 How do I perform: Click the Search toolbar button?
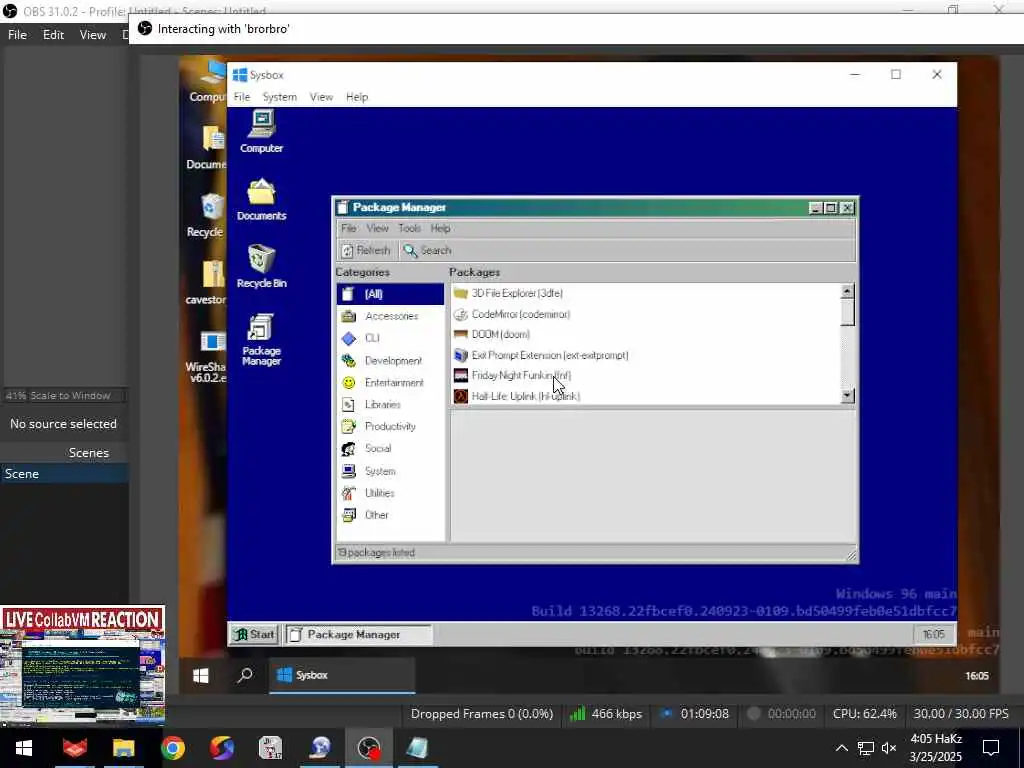tap(427, 251)
